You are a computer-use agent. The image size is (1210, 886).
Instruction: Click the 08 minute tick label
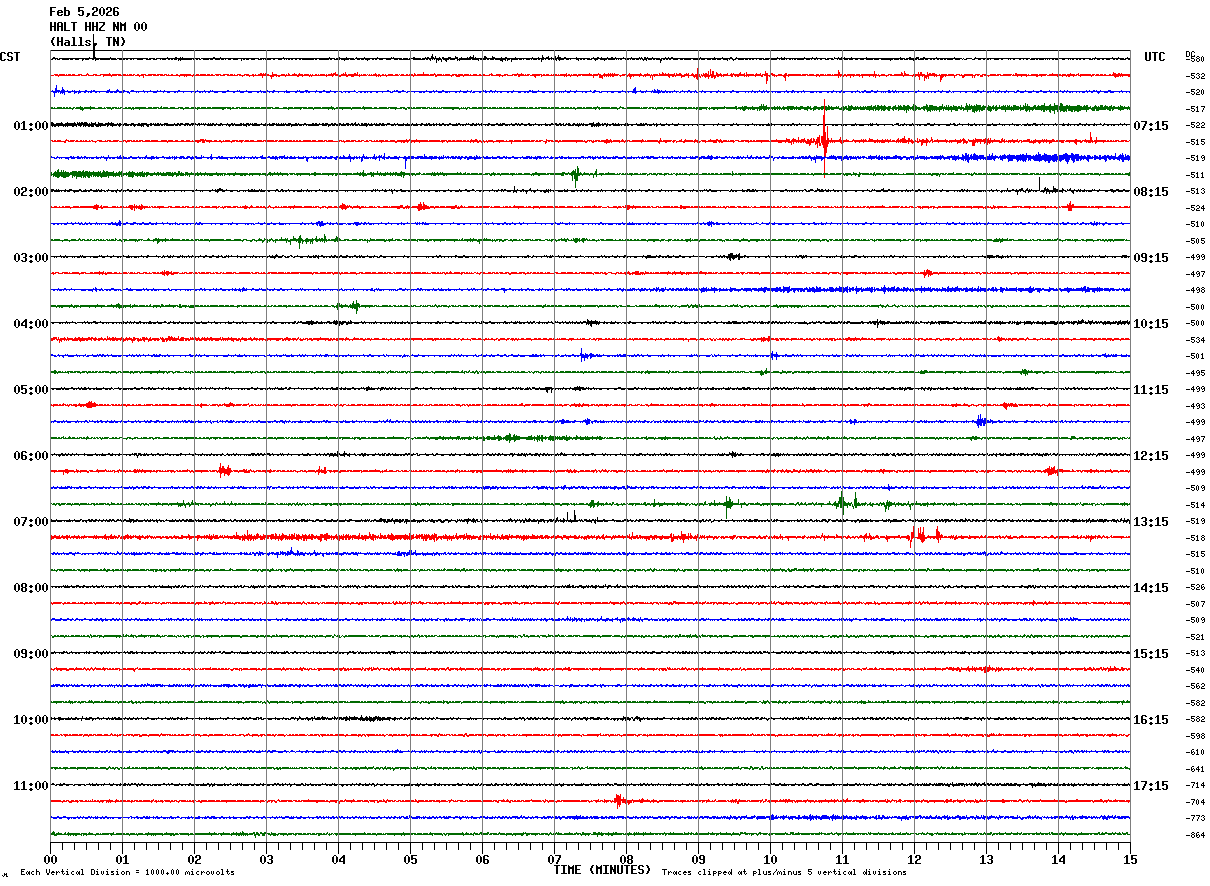point(626,859)
